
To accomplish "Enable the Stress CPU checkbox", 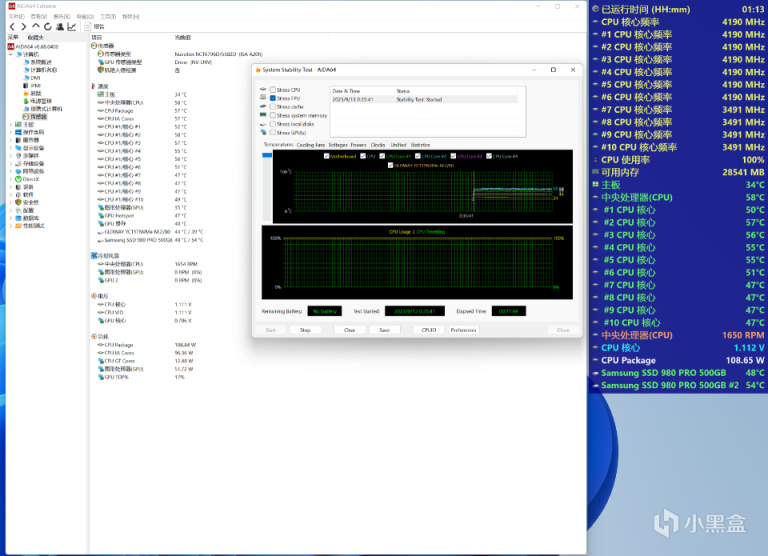I will [273, 90].
